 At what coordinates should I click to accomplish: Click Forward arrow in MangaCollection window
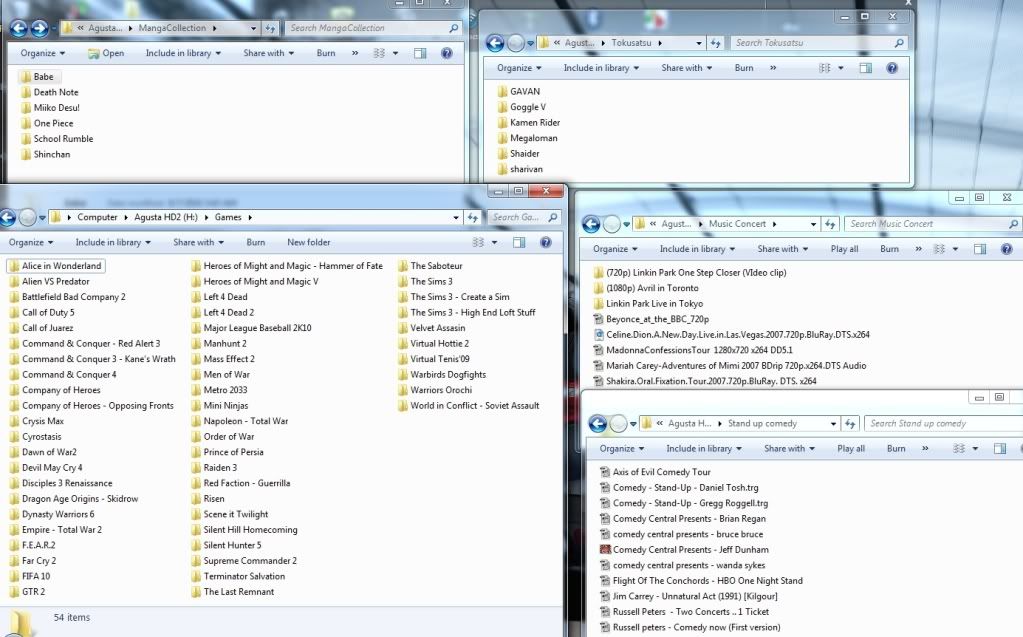(x=39, y=28)
